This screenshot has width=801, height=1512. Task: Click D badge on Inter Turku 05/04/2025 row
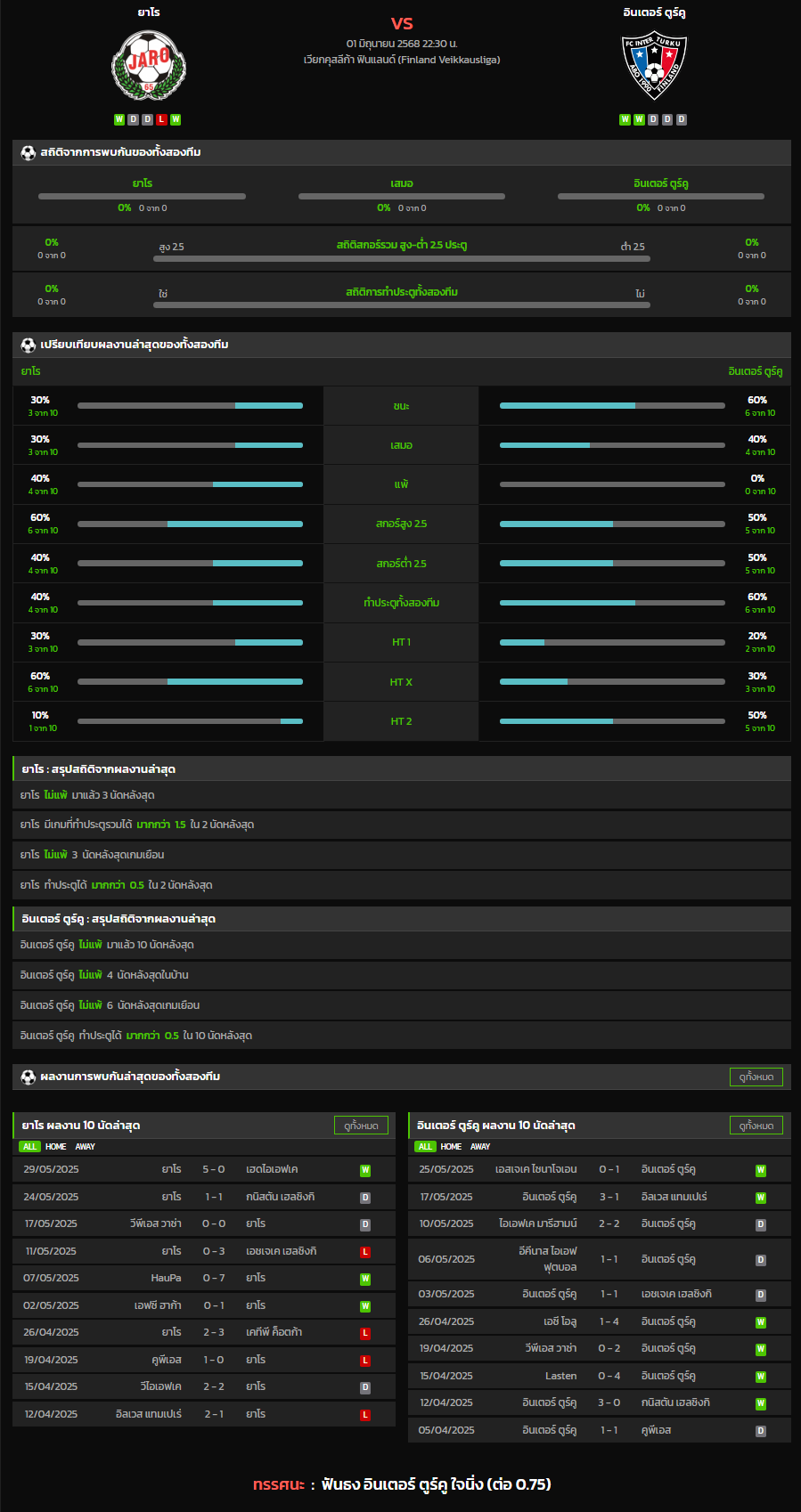tap(761, 1431)
